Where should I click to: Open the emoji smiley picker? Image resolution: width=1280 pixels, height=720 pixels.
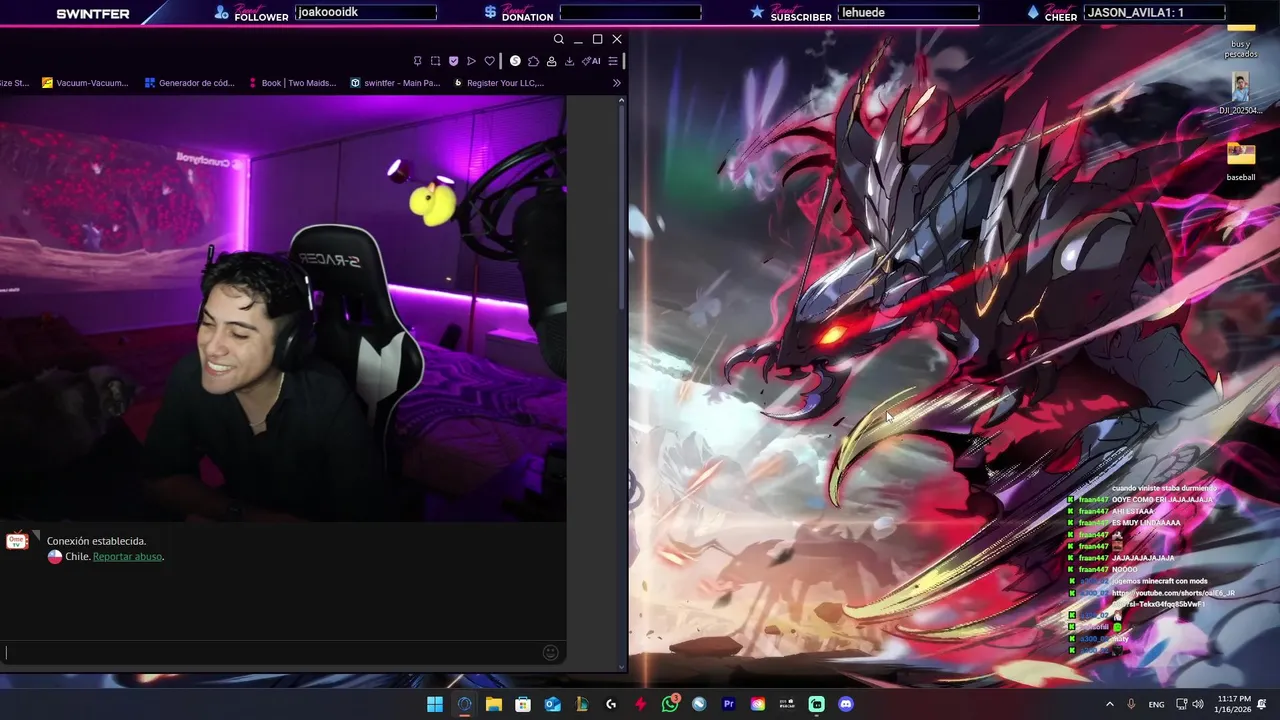click(550, 653)
